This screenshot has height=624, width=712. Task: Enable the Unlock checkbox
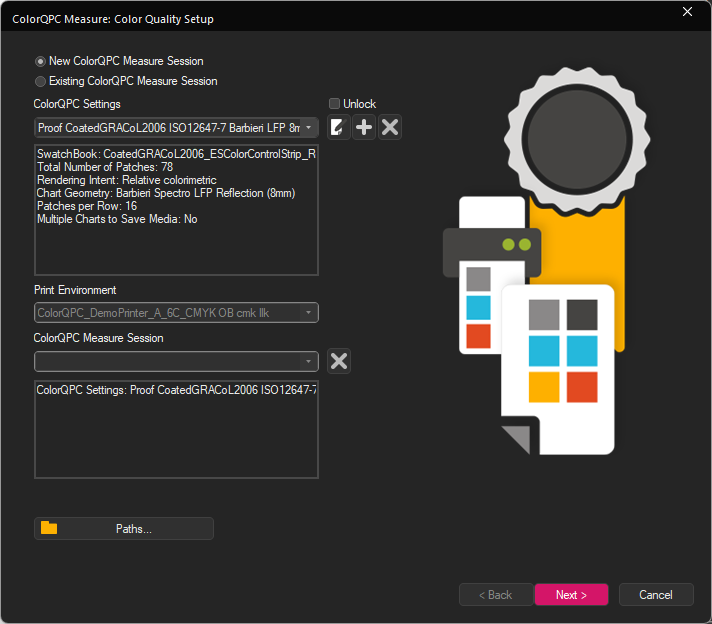(x=334, y=104)
